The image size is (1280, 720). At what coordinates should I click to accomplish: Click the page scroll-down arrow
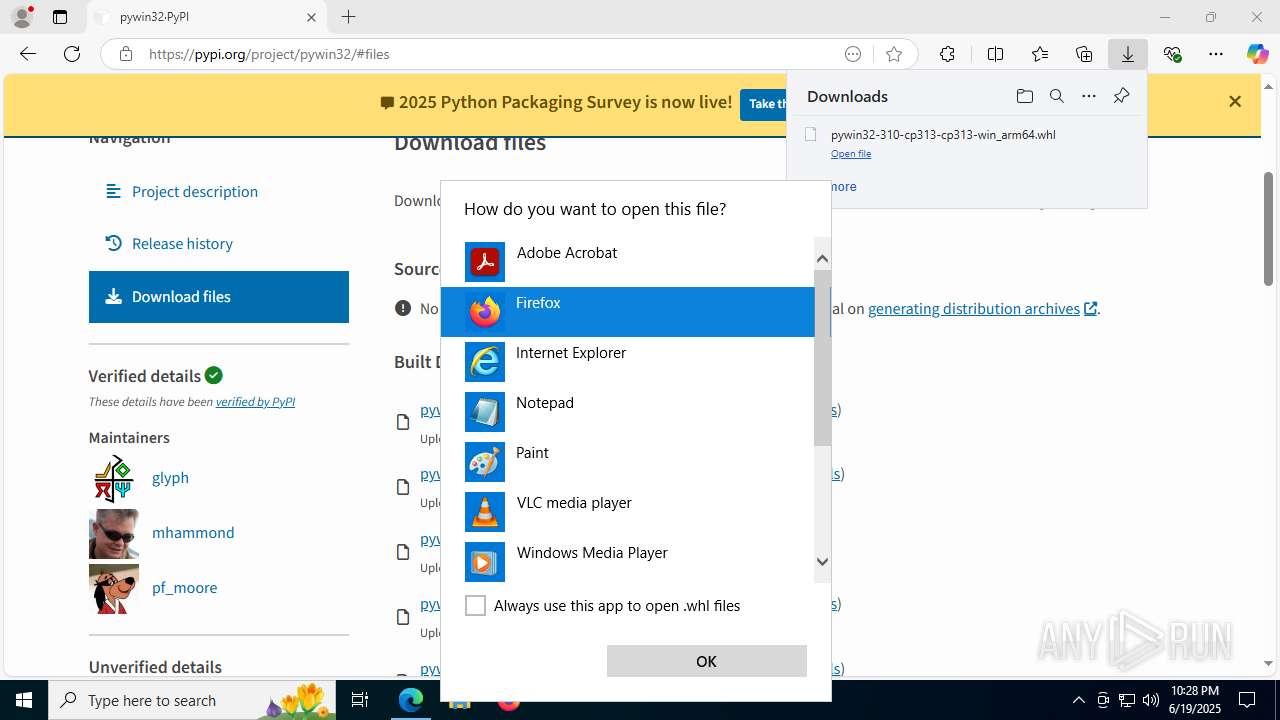[1268, 663]
